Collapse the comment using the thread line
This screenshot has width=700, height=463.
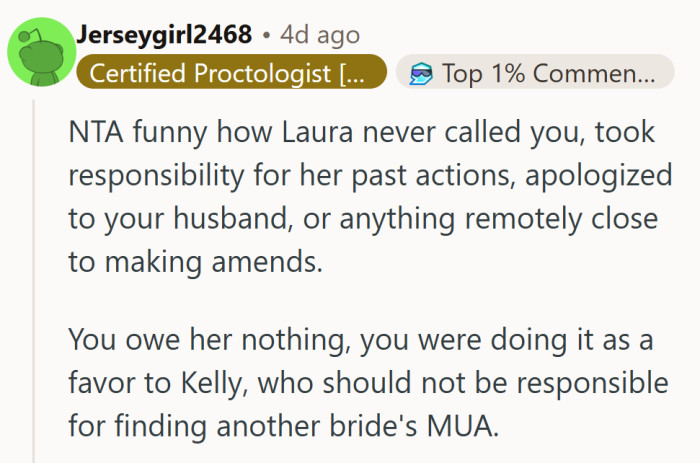tap(35, 280)
